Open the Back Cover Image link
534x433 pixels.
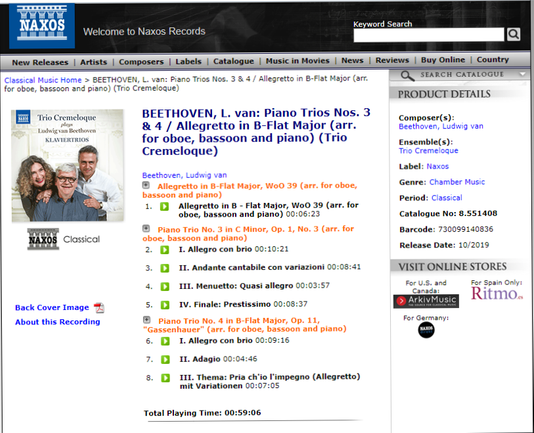52,307
